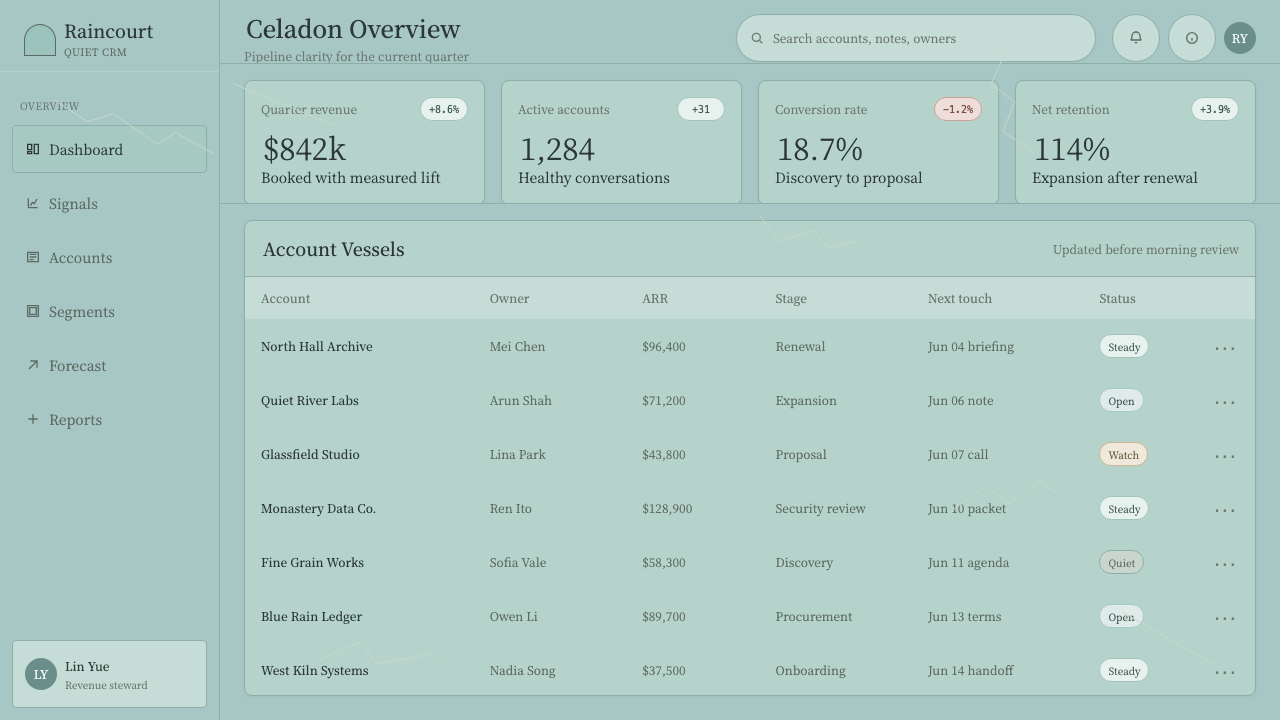Click the Quiet status badge for Fine Grain Works
Screen dimensions: 1280x720
(x=1121, y=562)
